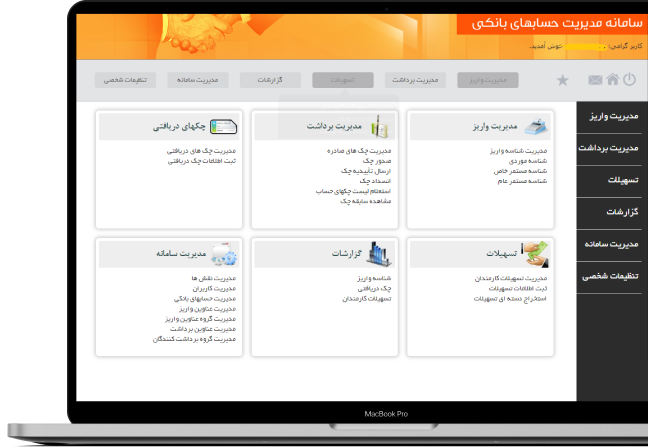This screenshot has width=648, height=448.
Task: Click money-in-hand icon in تسهیلات card
Action: (536, 254)
